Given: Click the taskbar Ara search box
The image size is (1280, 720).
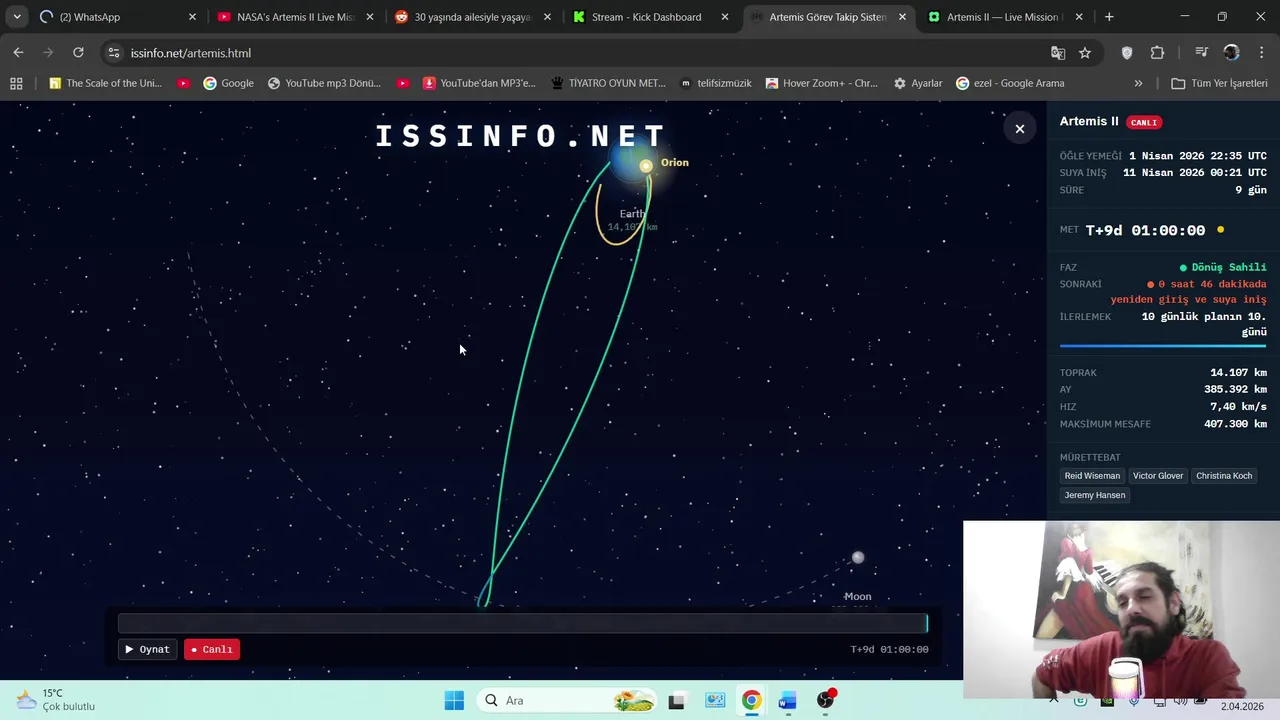Looking at the screenshot, I should pos(567,700).
